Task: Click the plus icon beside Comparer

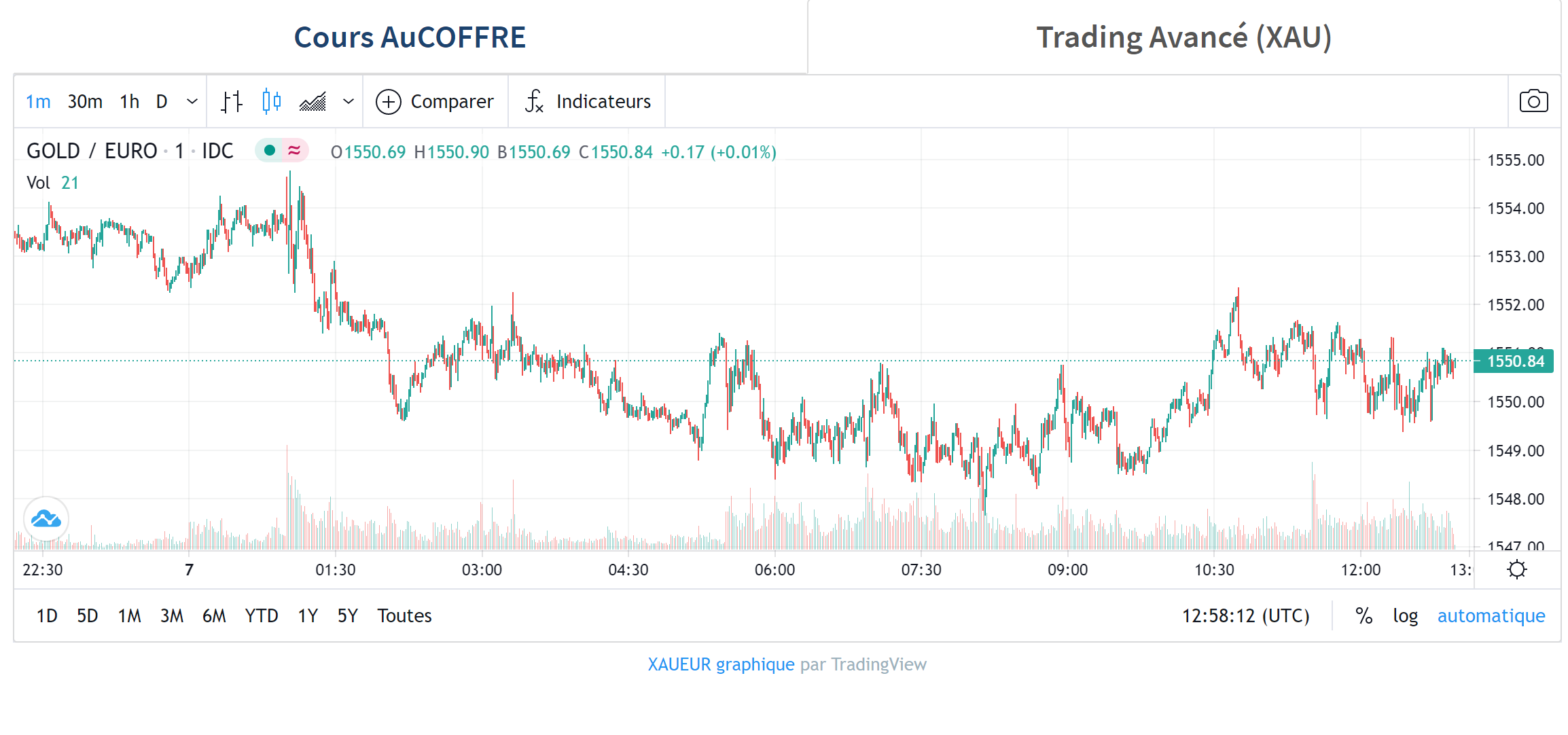Action: tap(389, 102)
